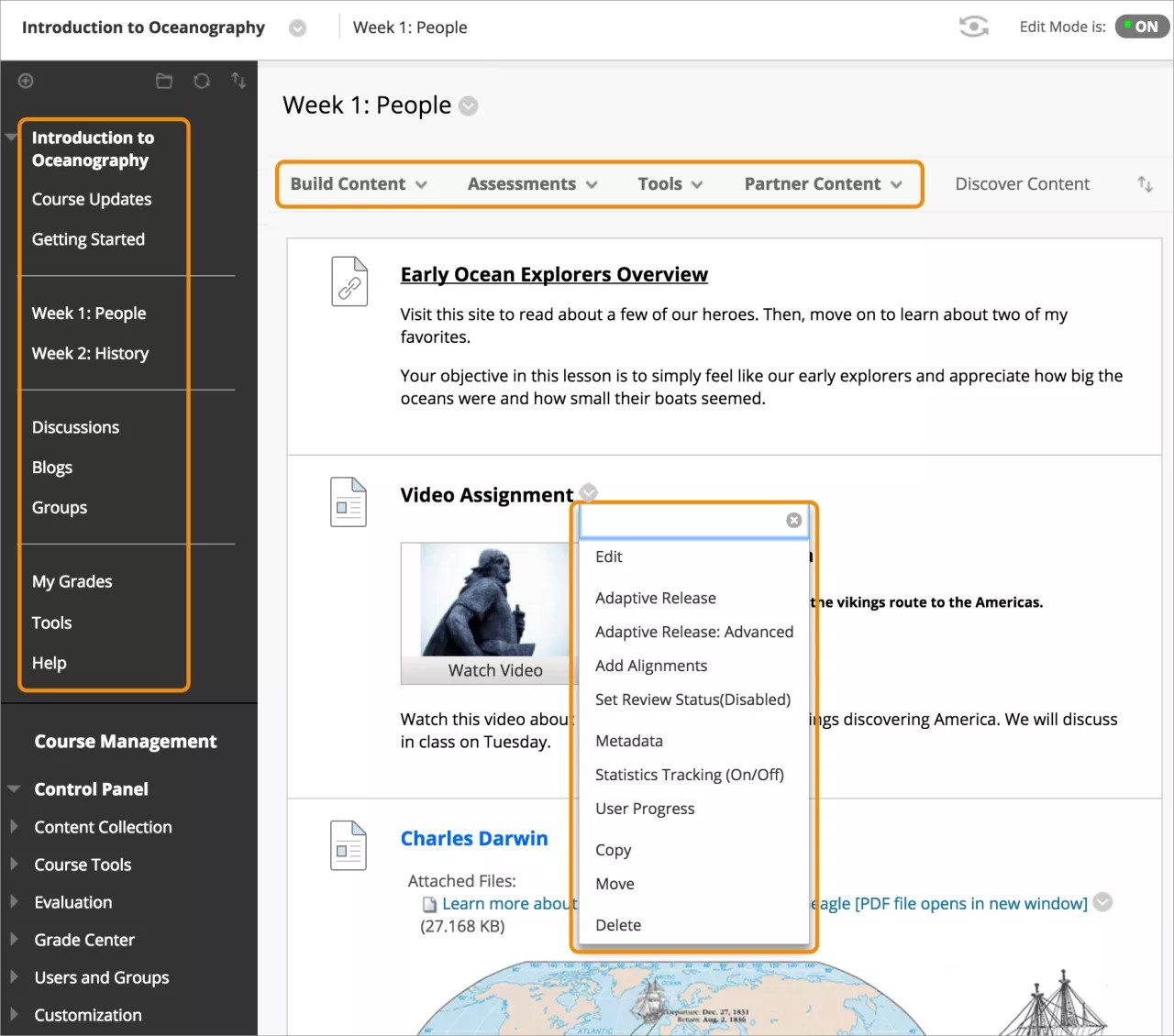This screenshot has height=1036, width=1174.
Task: Click the Discover Content button
Action: pos(1022,184)
